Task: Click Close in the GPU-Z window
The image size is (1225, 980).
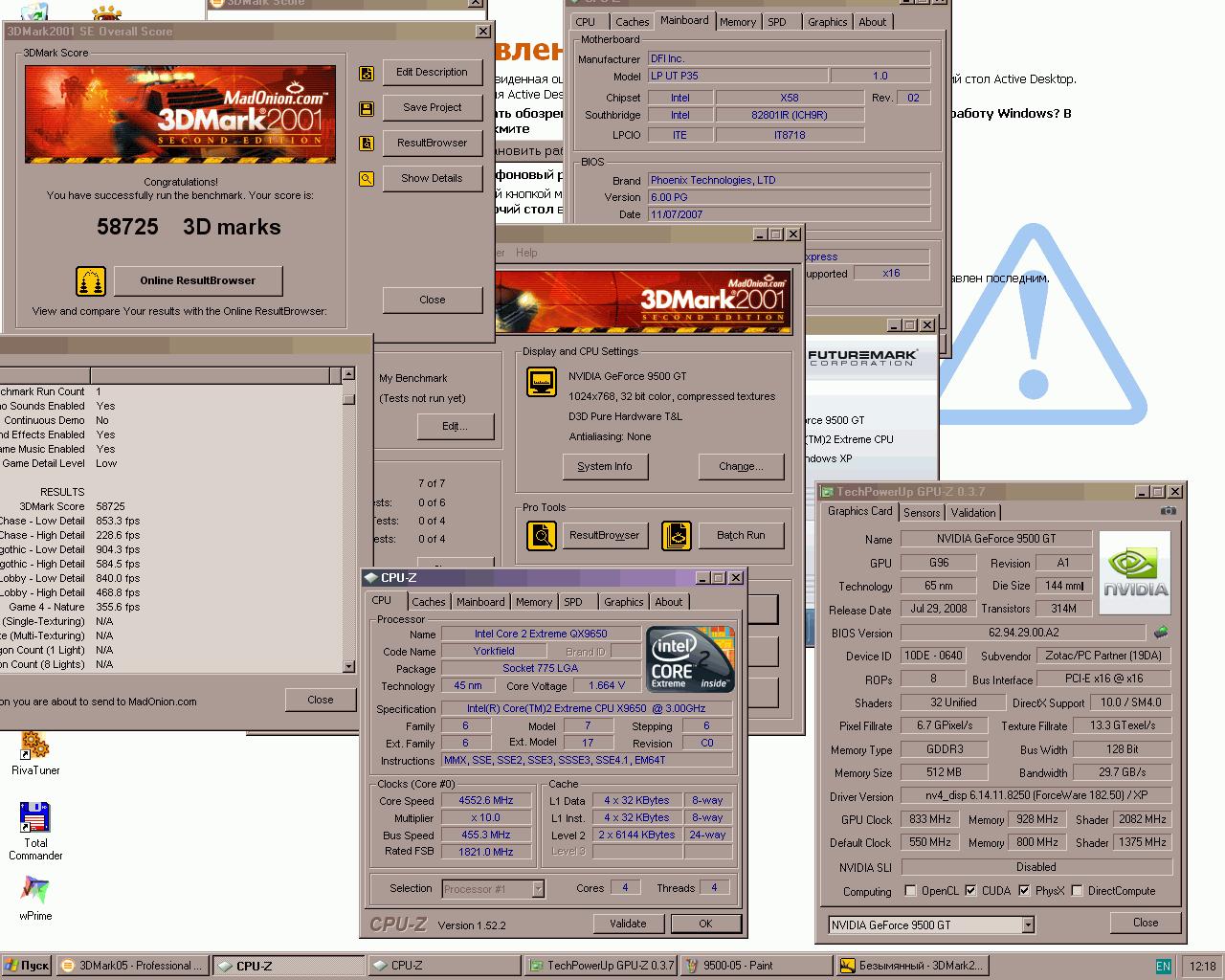Action: 1146,923
